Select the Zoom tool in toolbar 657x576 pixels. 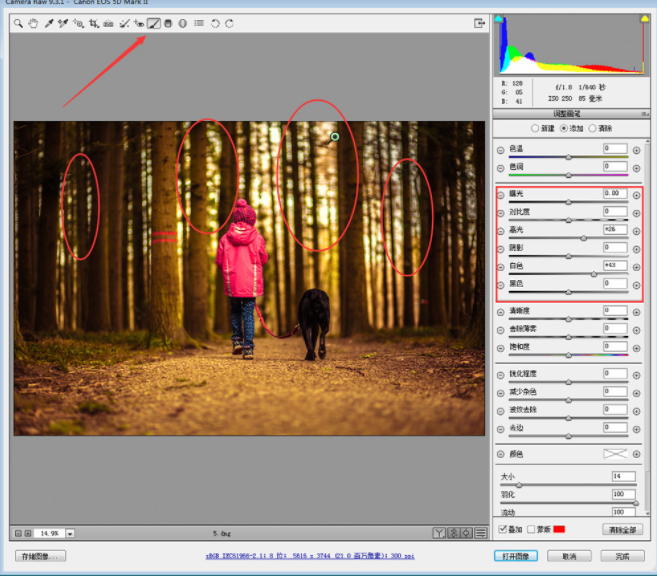[19, 23]
